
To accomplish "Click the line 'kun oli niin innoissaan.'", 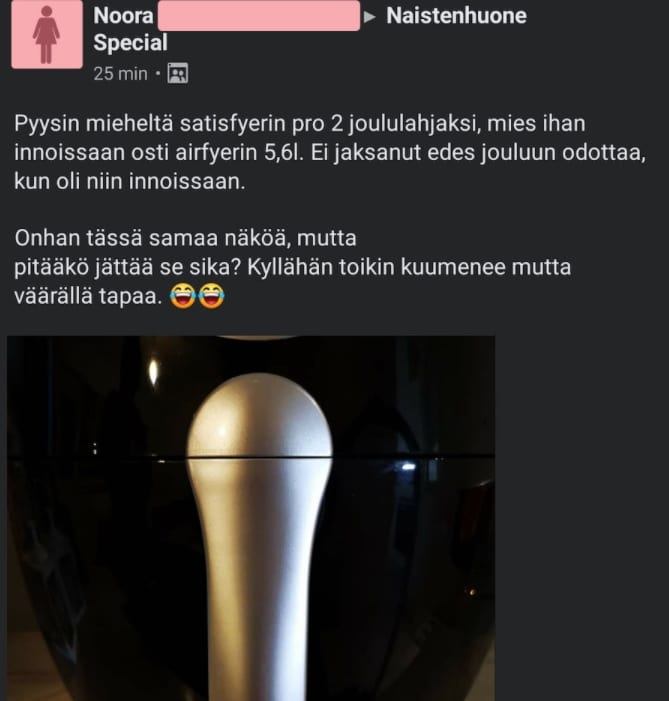I will pos(130,182).
